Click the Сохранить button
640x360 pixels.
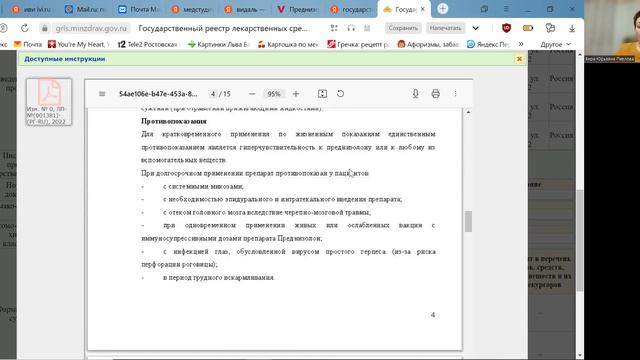click(403, 28)
